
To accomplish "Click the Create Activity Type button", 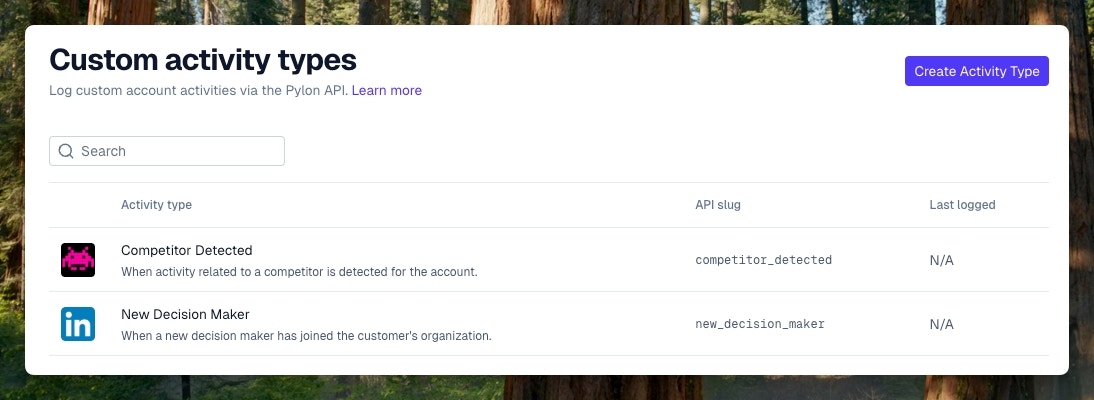I will tap(977, 71).
